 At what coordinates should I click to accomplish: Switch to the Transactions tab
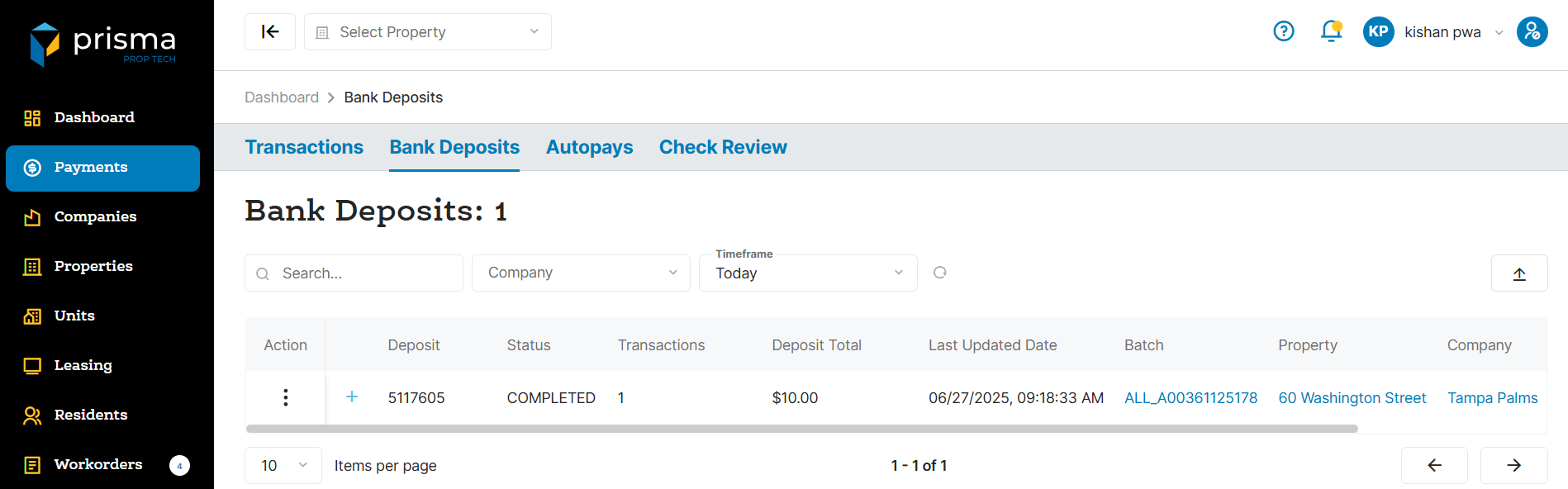[304, 147]
